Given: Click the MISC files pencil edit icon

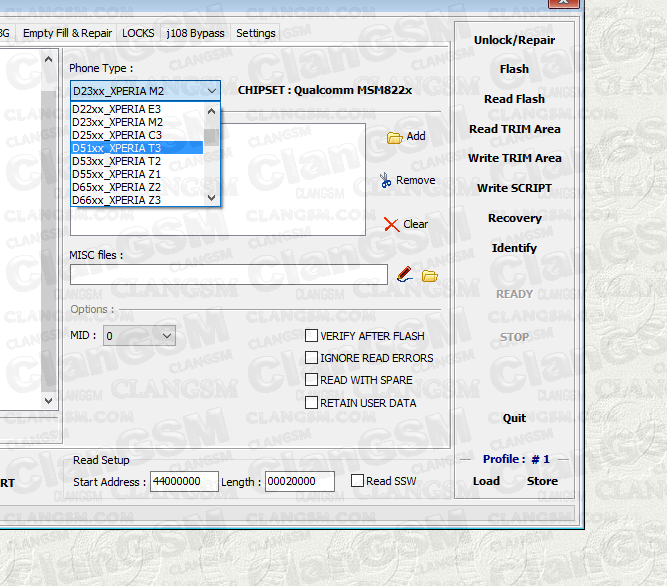Looking at the screenshot, I should tap(405, 275).
